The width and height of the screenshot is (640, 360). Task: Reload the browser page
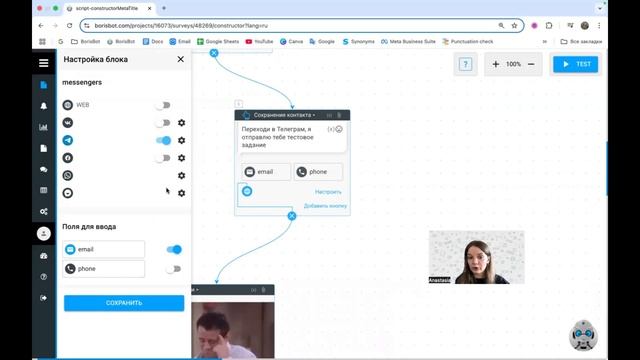pyautogui.click(x=69, y=25)
